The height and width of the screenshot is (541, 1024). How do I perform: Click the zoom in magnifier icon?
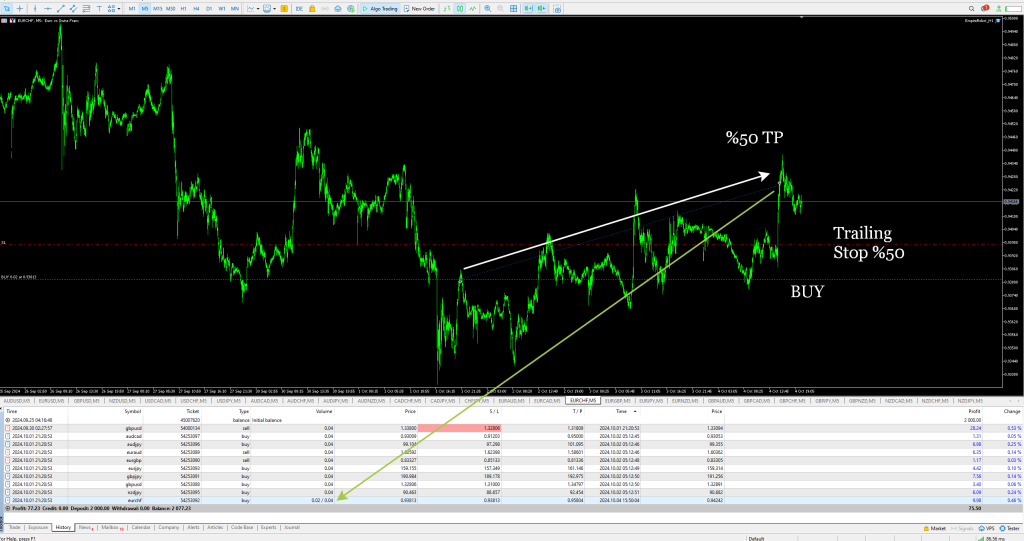click(487, 8)
